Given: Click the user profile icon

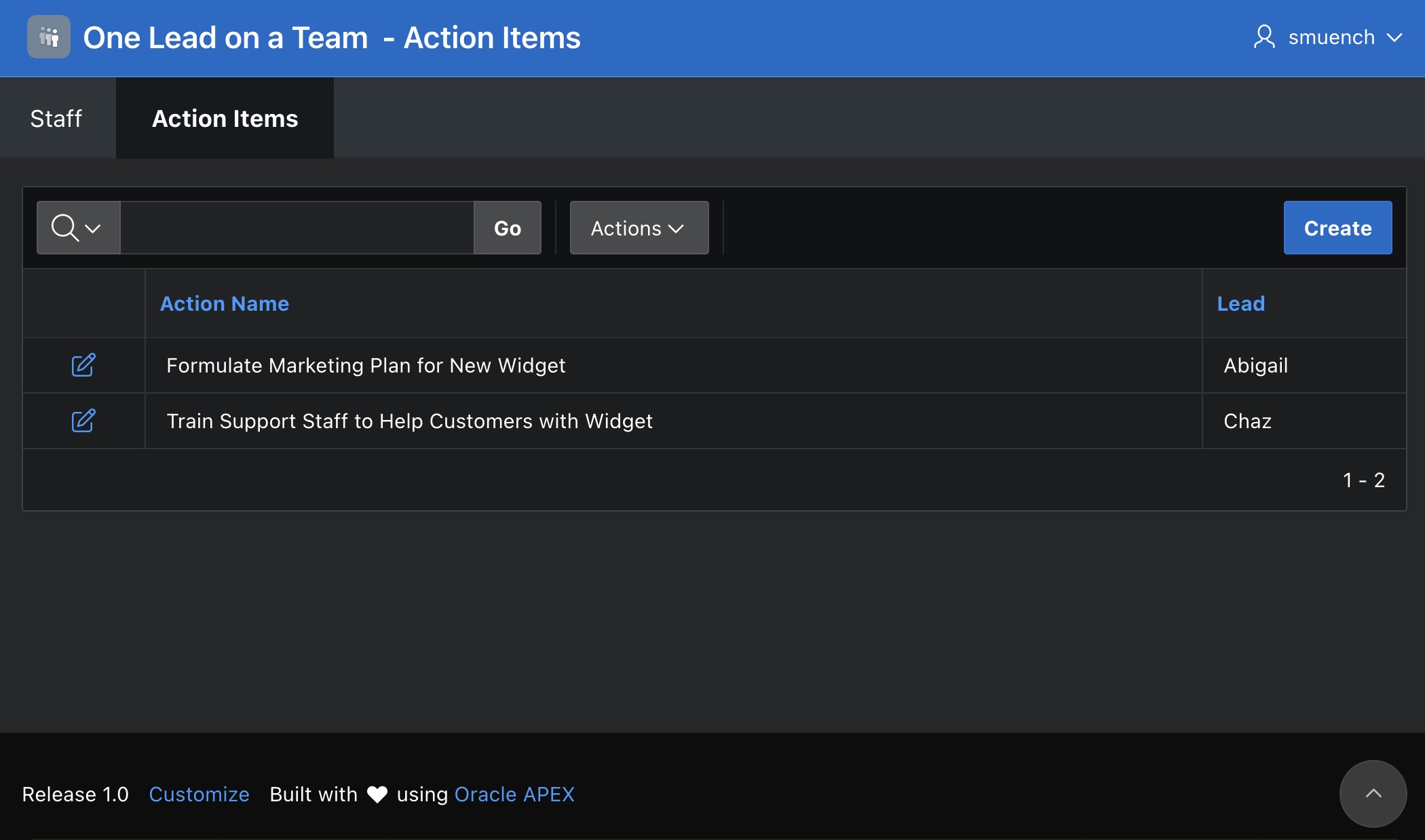Looking at the screenshot, I should point(1264,37).
